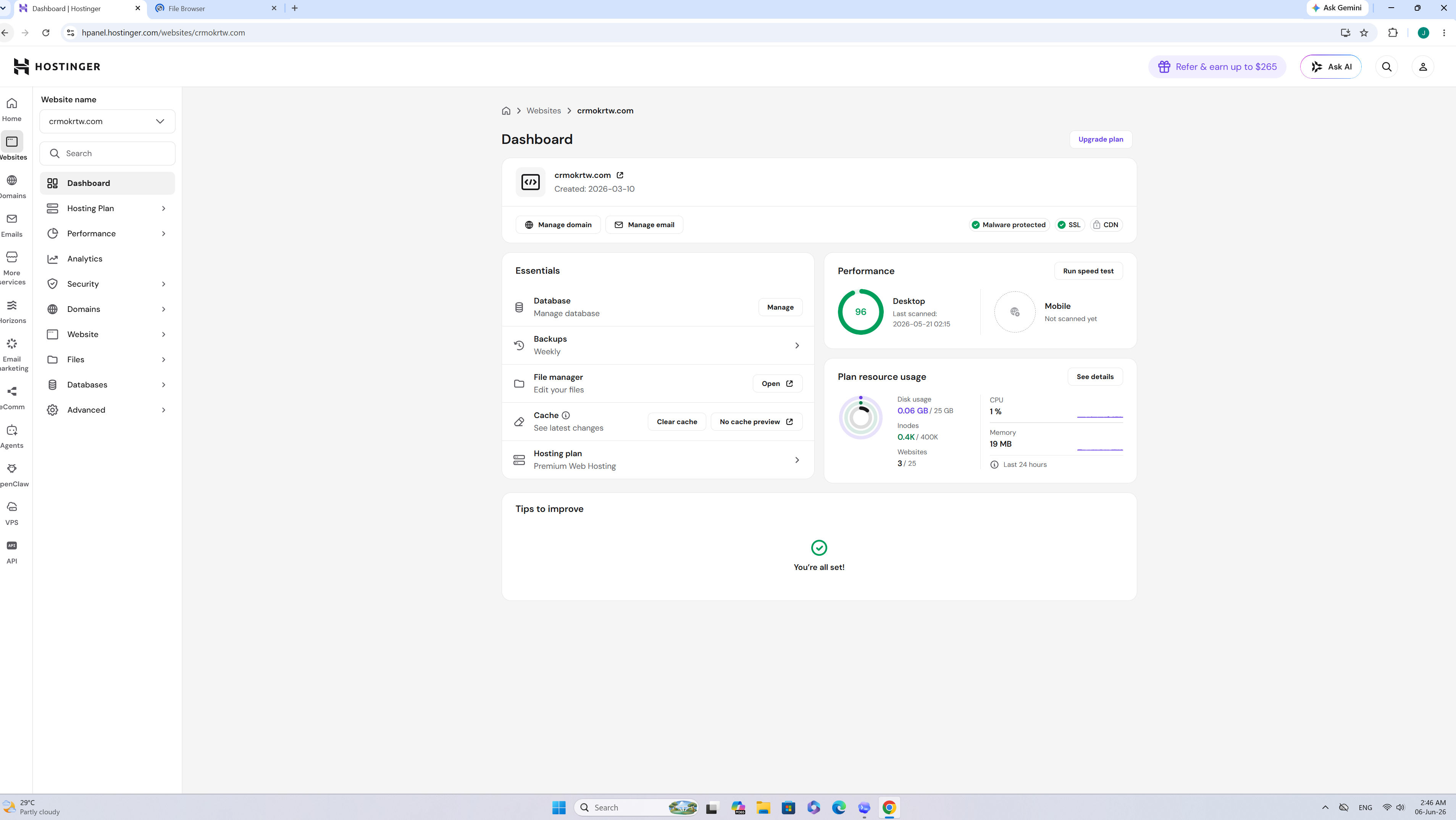Open the Home sidebar icon
1456x820 pixels.
(12, 103)
